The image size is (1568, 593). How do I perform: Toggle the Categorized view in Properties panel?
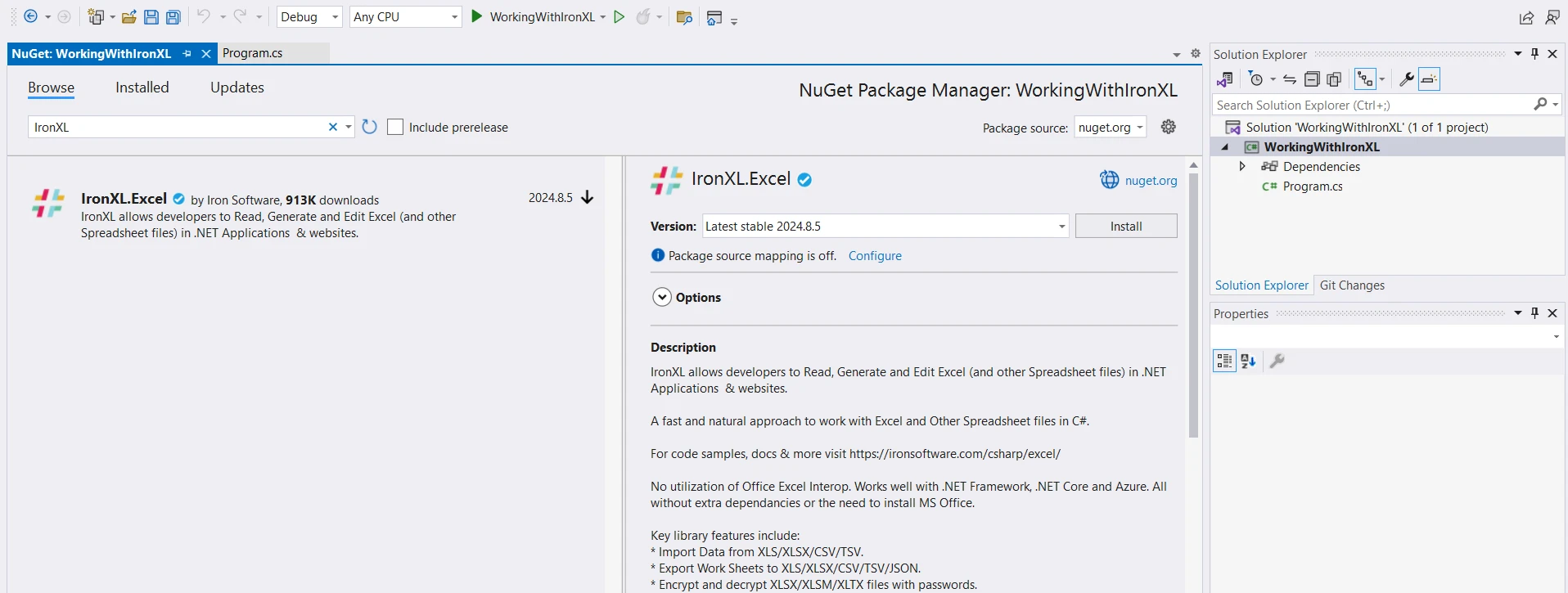tap(1224, 361)
